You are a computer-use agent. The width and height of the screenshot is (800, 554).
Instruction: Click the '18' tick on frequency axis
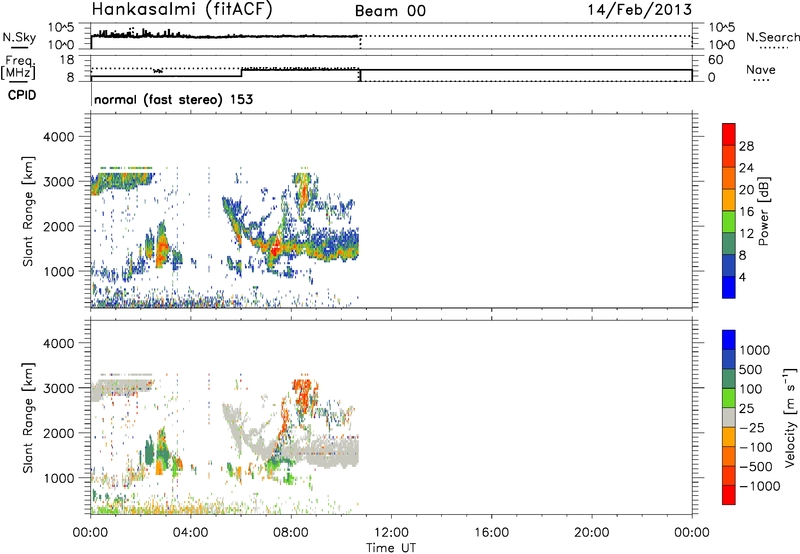66,60
